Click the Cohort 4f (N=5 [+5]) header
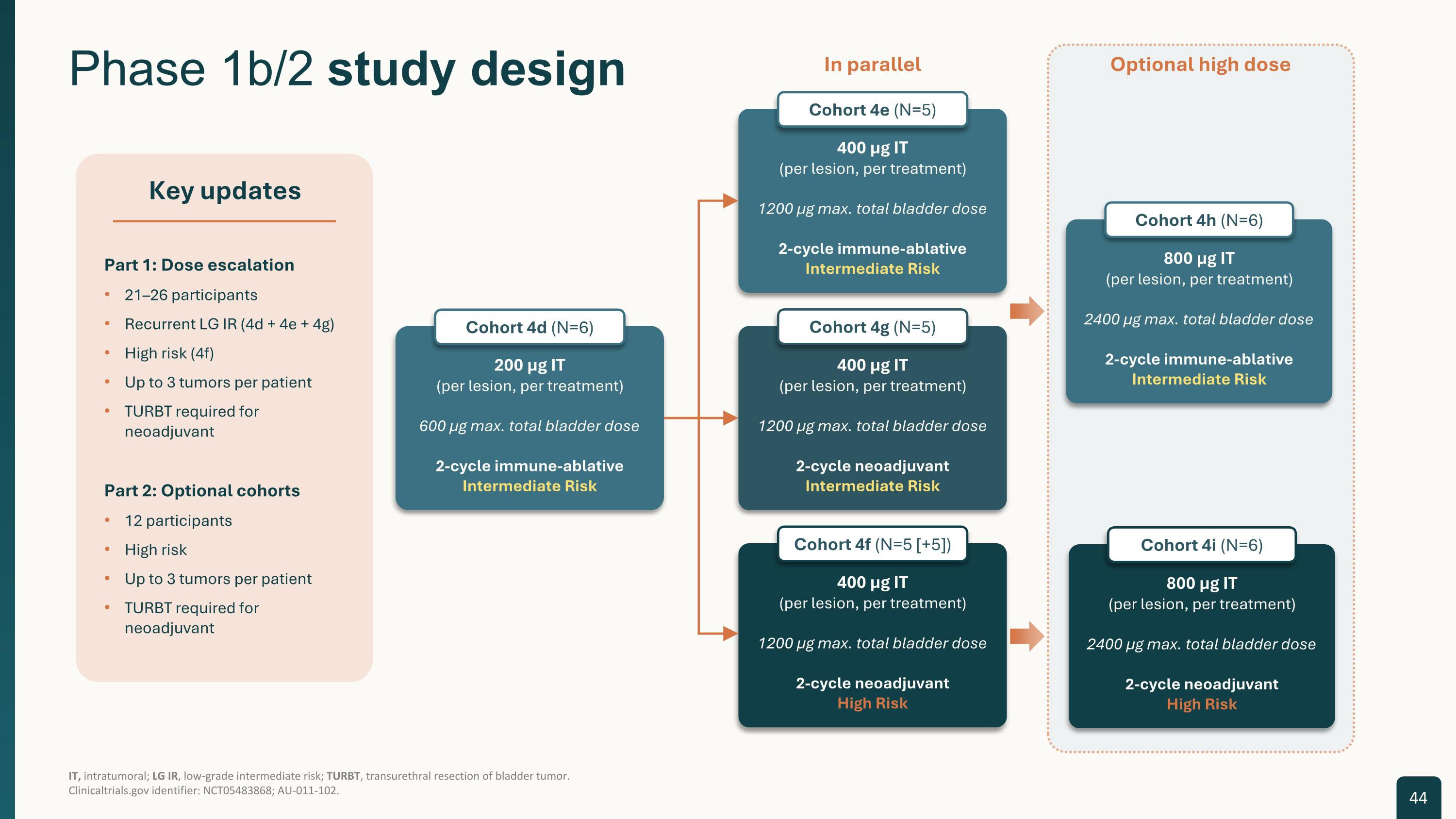Screen dimensions: 1456x819 point(872,544)
